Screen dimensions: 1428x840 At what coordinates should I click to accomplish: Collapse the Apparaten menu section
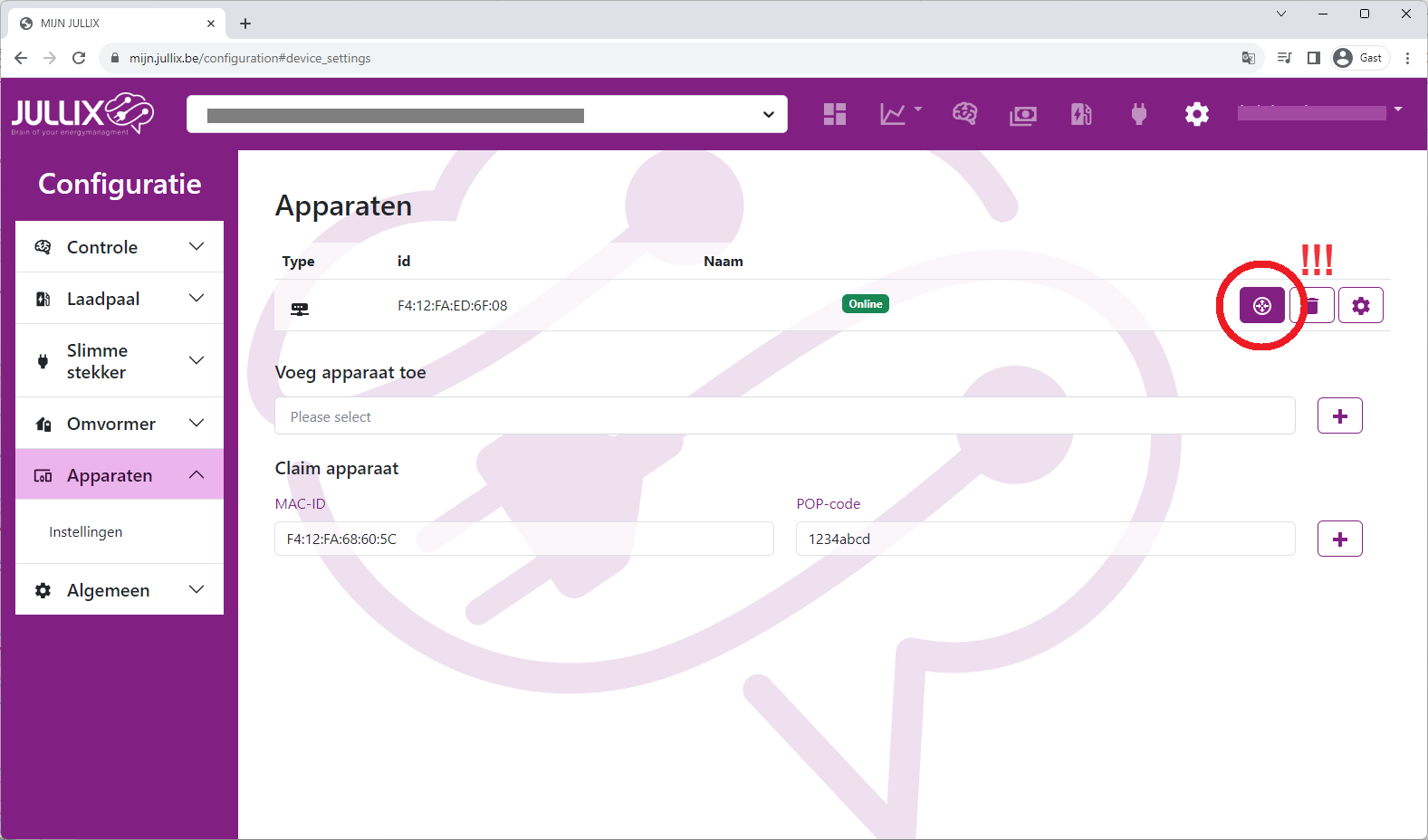[x=120, y=474]
